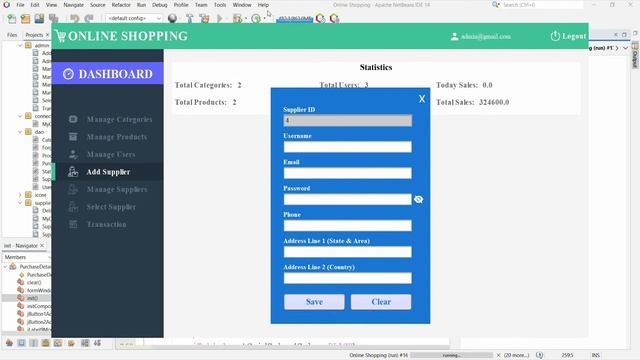Open the File menu
The height and width of the screenshot is (360, 640).
20,5
